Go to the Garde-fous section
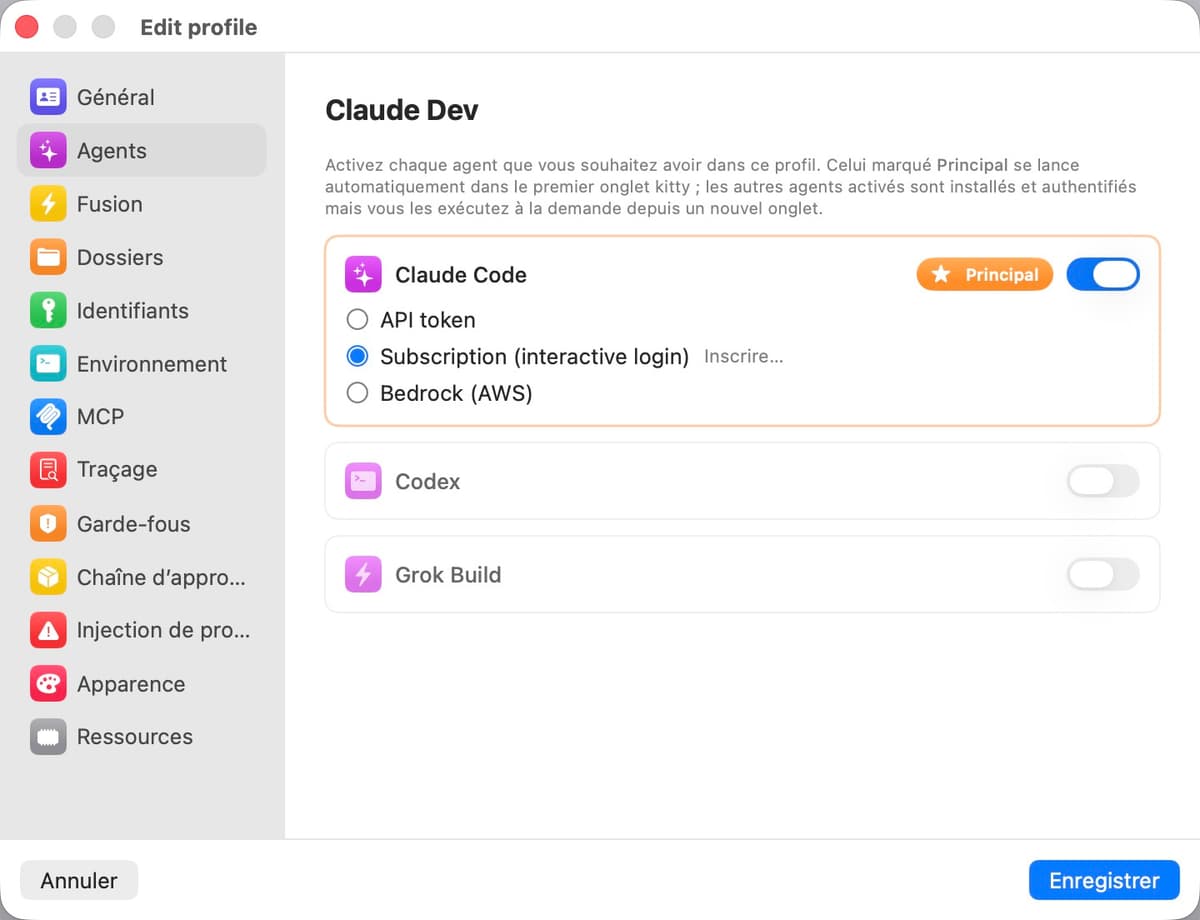The width and height of the screenshot is (1200, 920). pos(142,524)
